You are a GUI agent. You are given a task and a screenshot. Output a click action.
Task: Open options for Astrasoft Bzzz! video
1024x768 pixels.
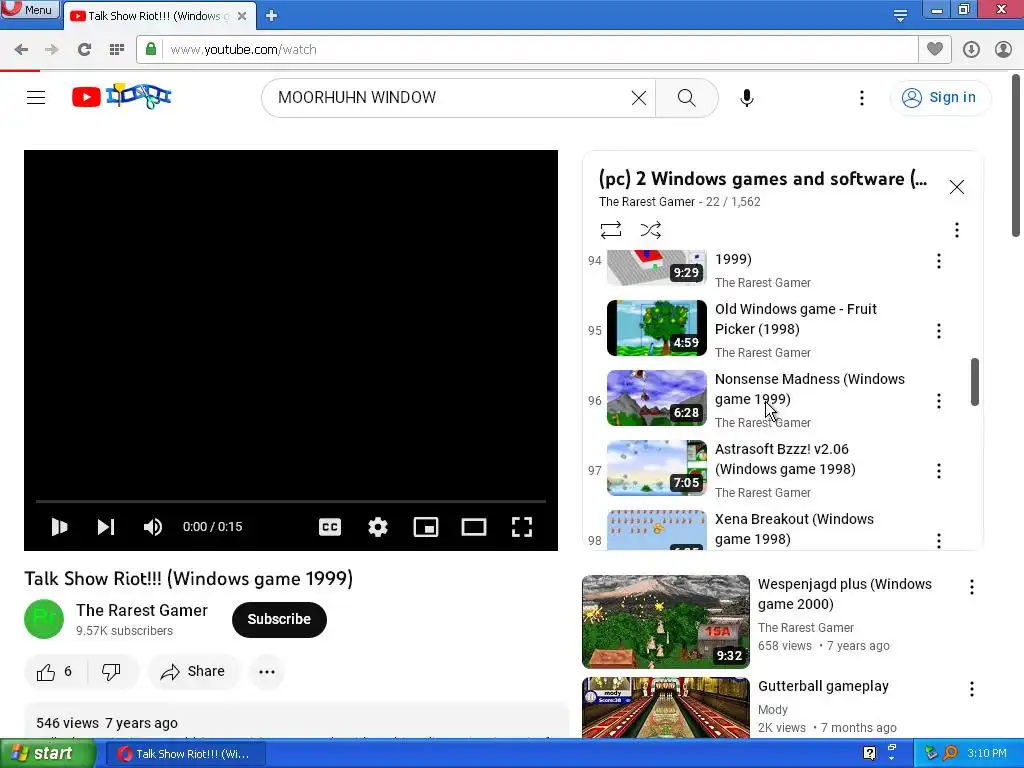938,471
